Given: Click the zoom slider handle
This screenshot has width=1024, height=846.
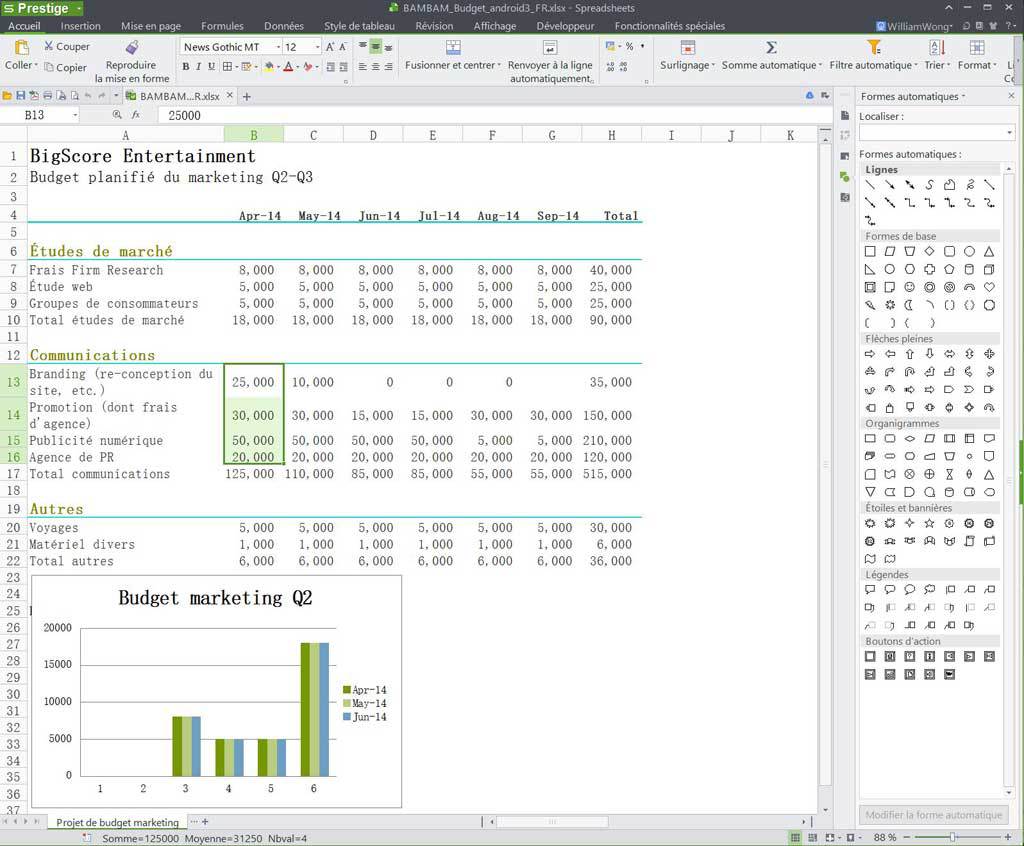Looking at the screenshot, I should tap(952, 837).
